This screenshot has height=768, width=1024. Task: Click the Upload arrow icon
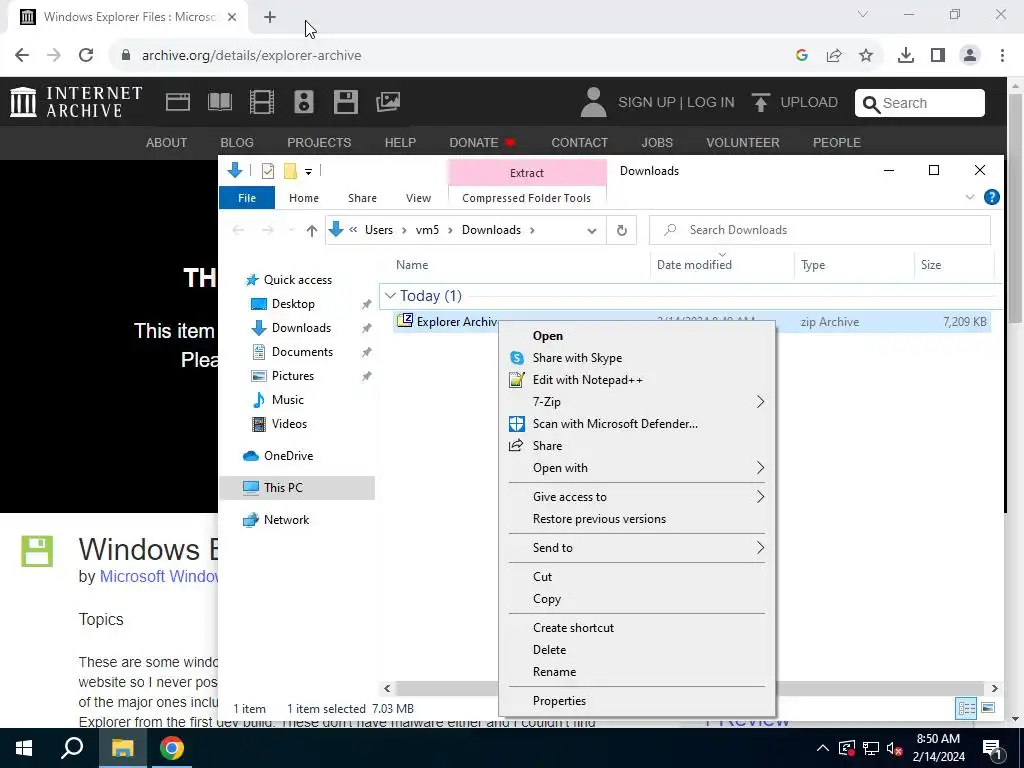760,103
